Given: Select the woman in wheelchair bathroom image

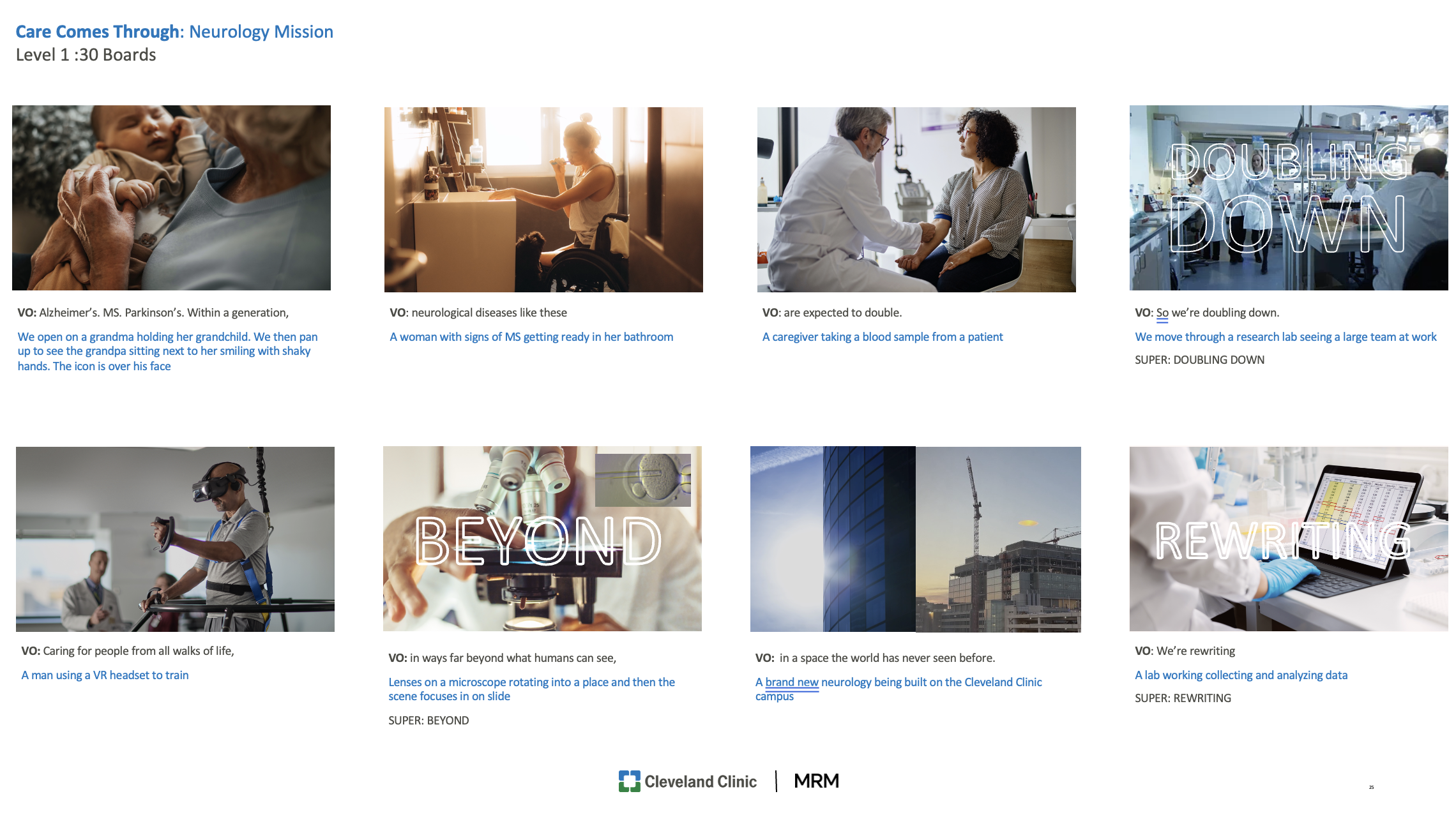Looking at the screenshot, I should (x=543, y=199).
